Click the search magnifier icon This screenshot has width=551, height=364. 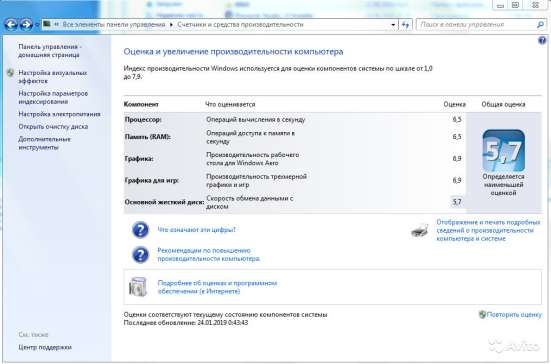click(x=540, y=25)
